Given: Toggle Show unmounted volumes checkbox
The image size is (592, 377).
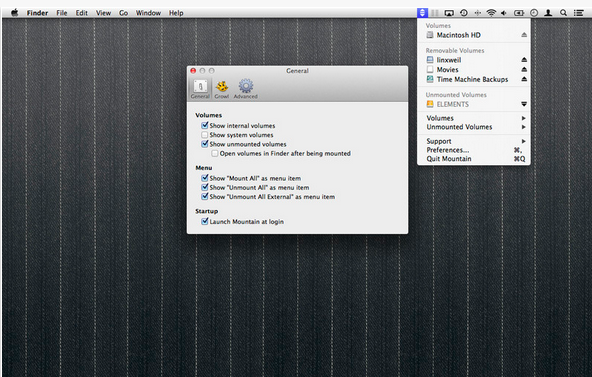Looking at the screenshot, I should click(205, 144).
